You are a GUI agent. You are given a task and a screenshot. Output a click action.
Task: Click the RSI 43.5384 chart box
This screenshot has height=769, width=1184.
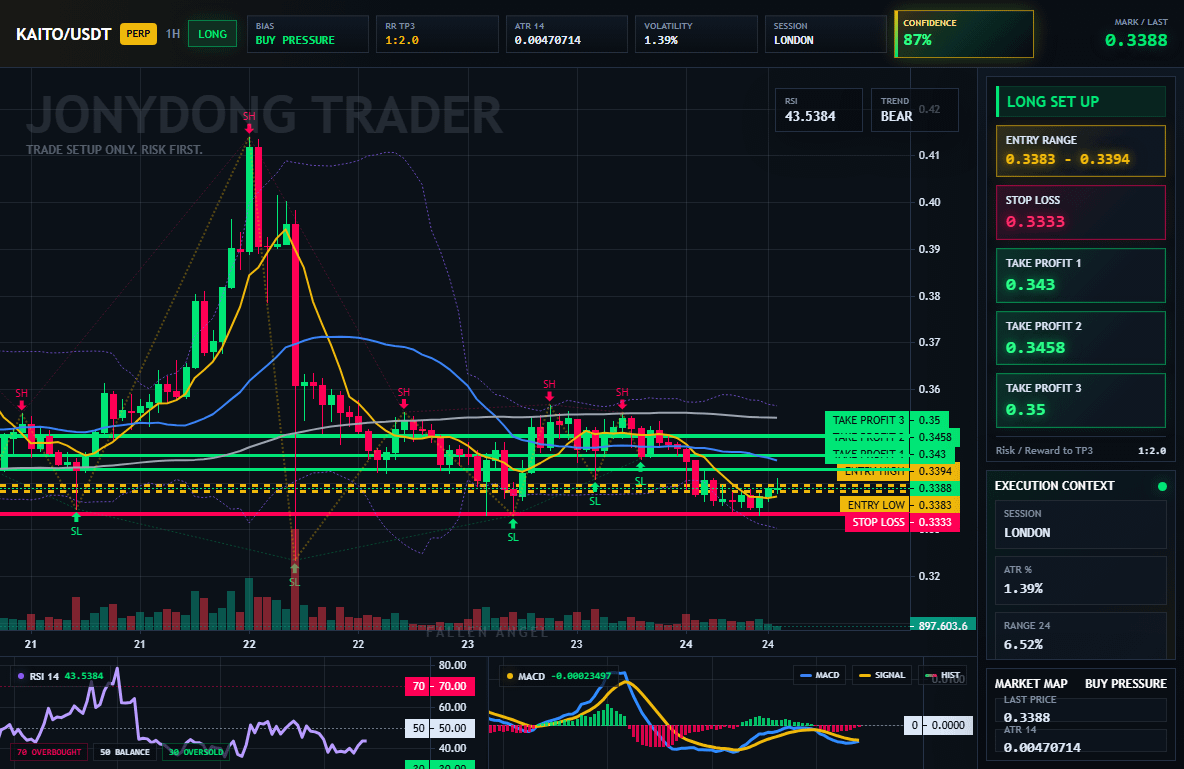point(819,110)
